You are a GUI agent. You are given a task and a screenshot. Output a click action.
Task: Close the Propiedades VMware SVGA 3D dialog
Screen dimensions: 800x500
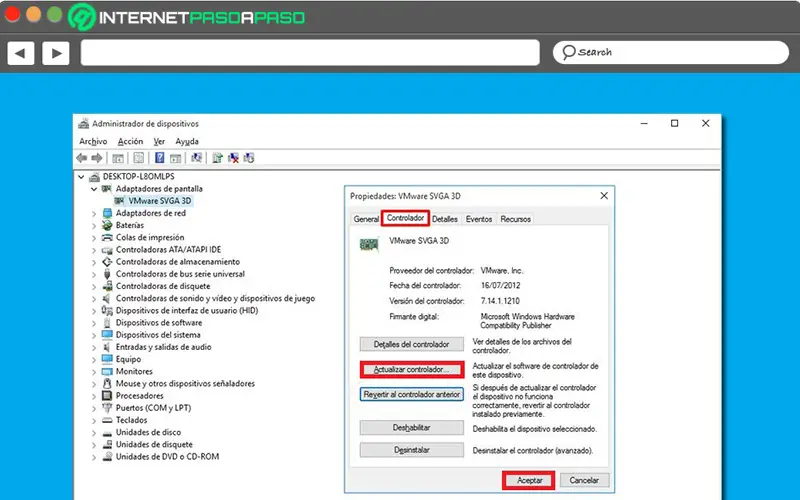point(604,196)
